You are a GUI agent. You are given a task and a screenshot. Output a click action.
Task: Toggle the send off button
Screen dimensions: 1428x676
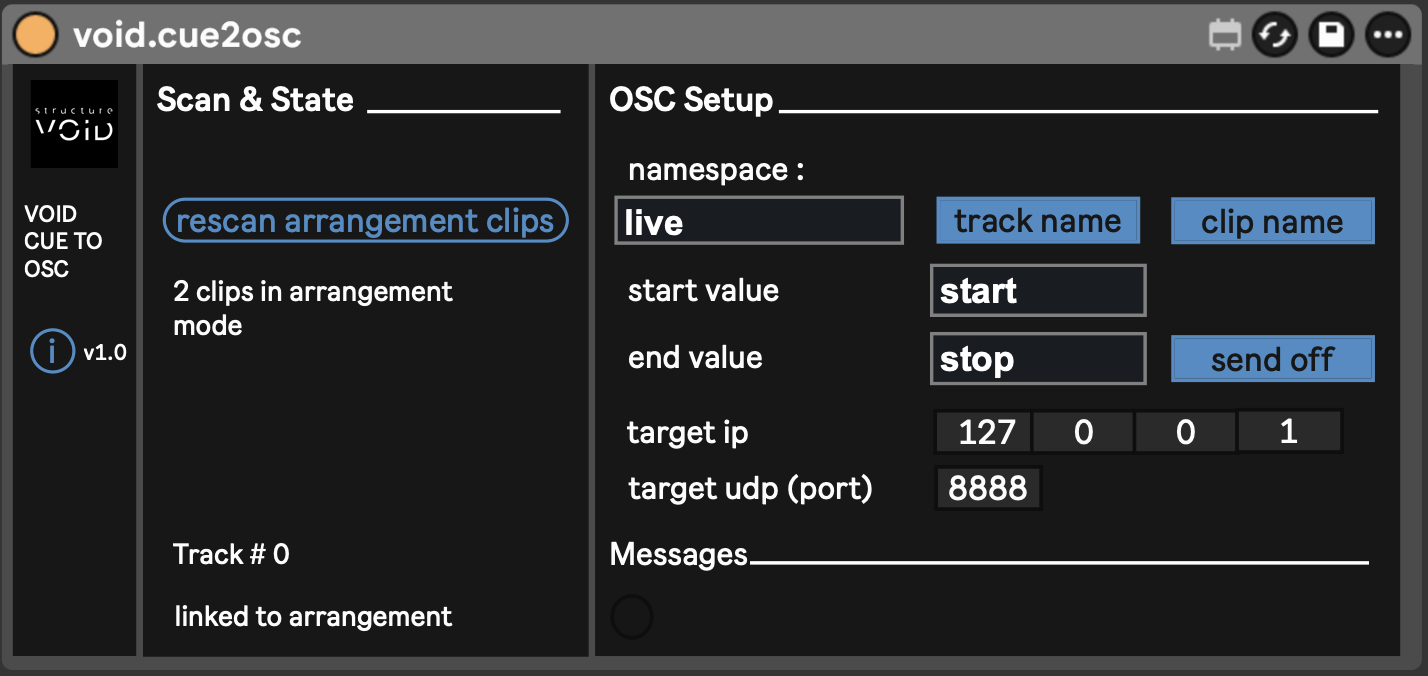point(1272,360)
